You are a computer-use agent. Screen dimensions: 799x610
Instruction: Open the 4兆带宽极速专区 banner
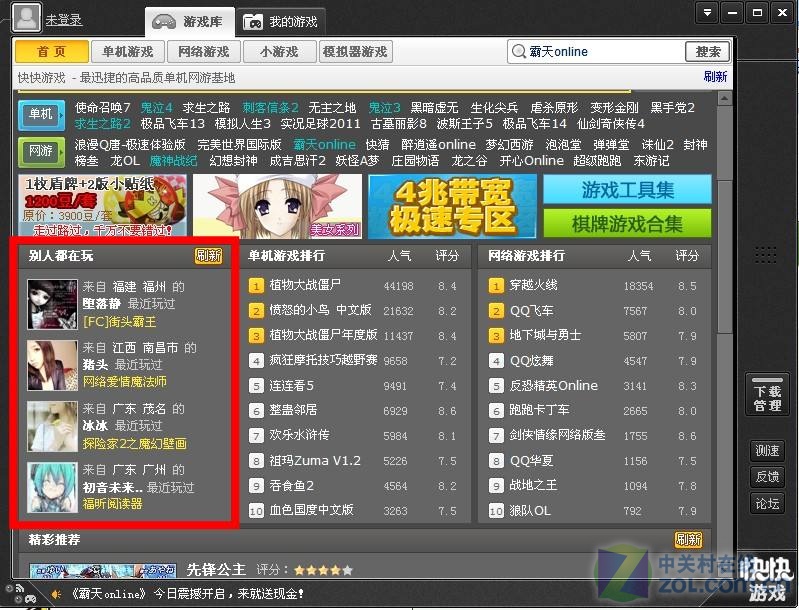tap(452, 206)
